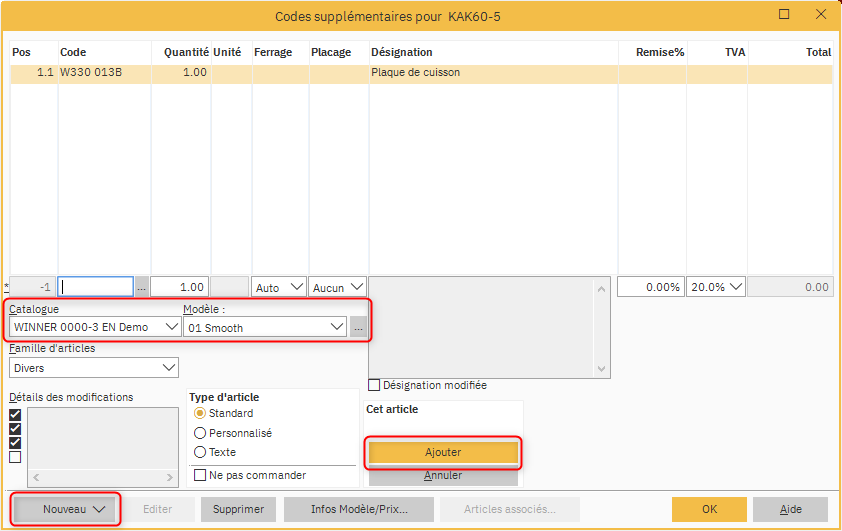
Task: Click the Code input field
Action: (95, 287)
